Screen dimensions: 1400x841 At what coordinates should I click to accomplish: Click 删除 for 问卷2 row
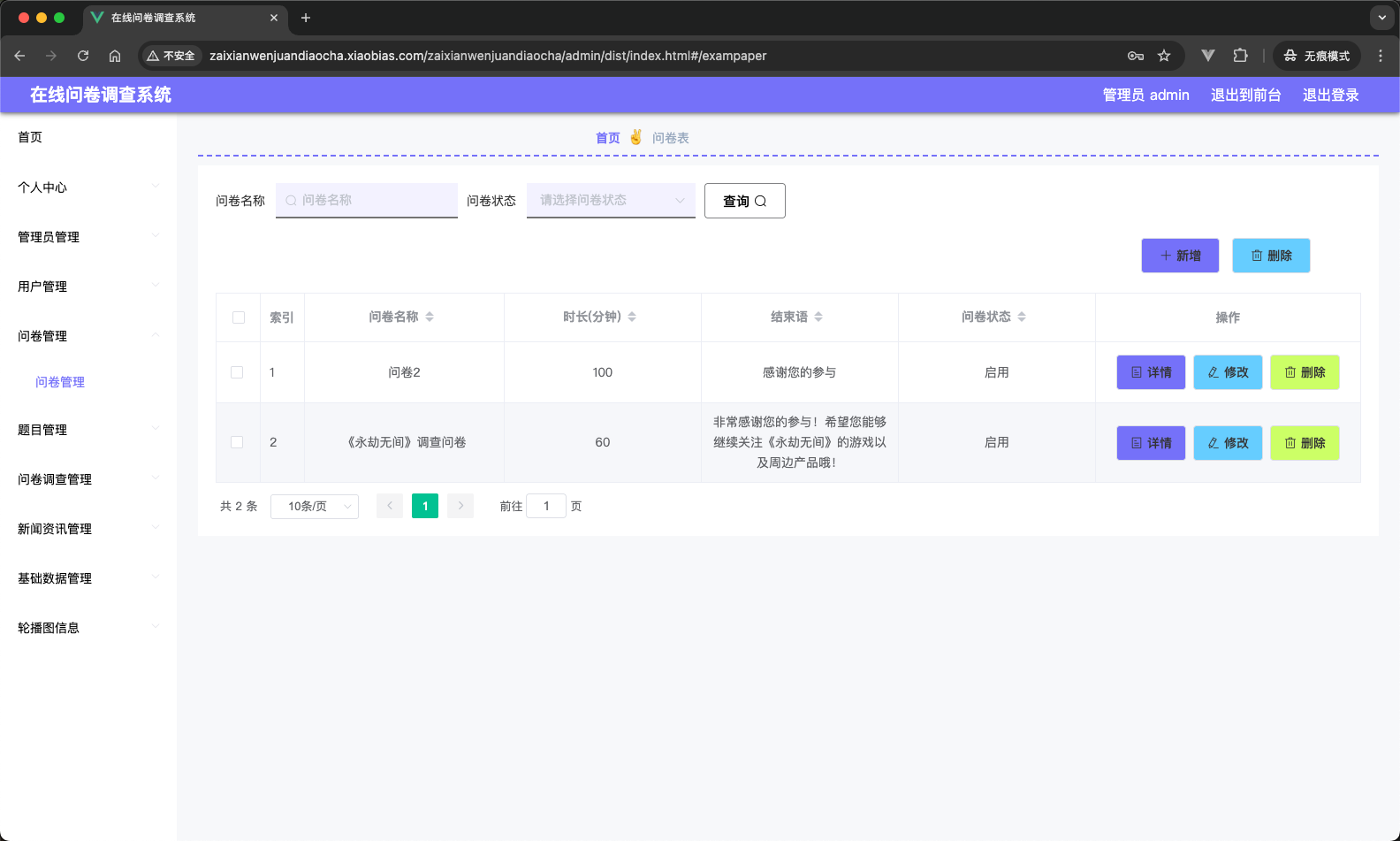pyautogui.click(x=1305, y=372)
